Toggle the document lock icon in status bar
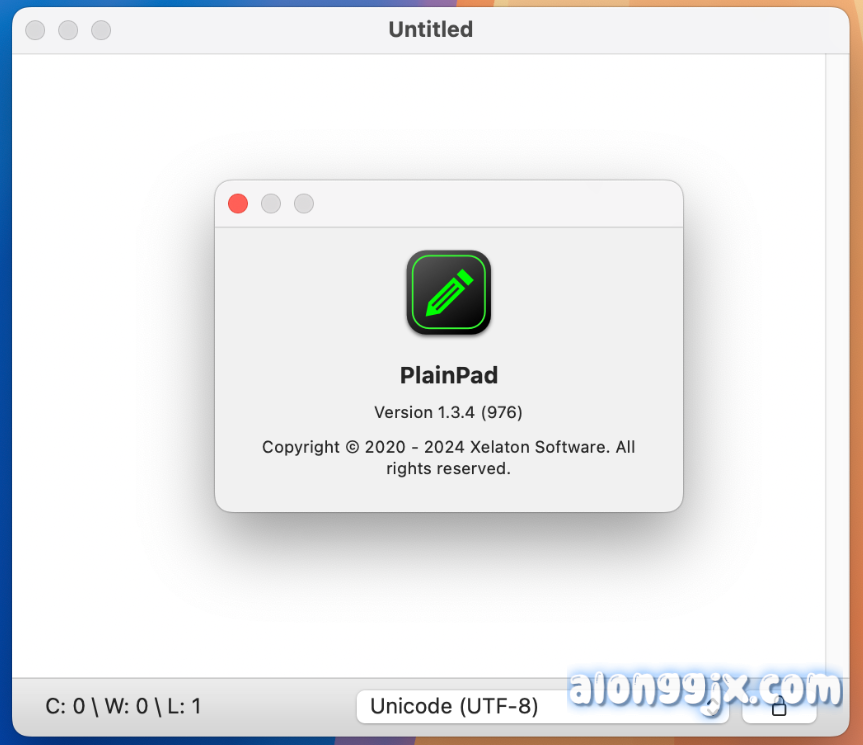Viewport: 863px width, 745px height. pyautogui.click(x=779, y=706)
